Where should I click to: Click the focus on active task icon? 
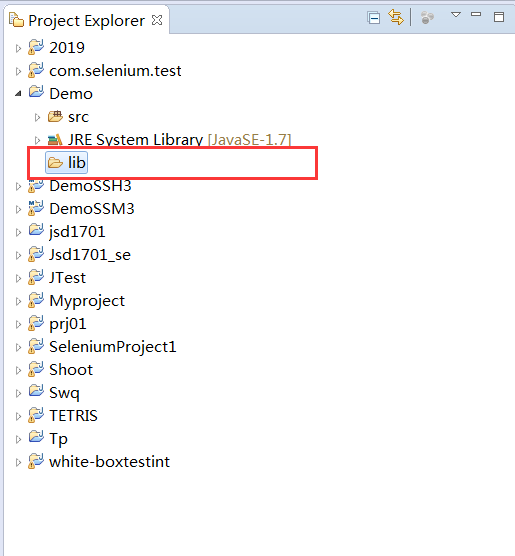(427, 17)
